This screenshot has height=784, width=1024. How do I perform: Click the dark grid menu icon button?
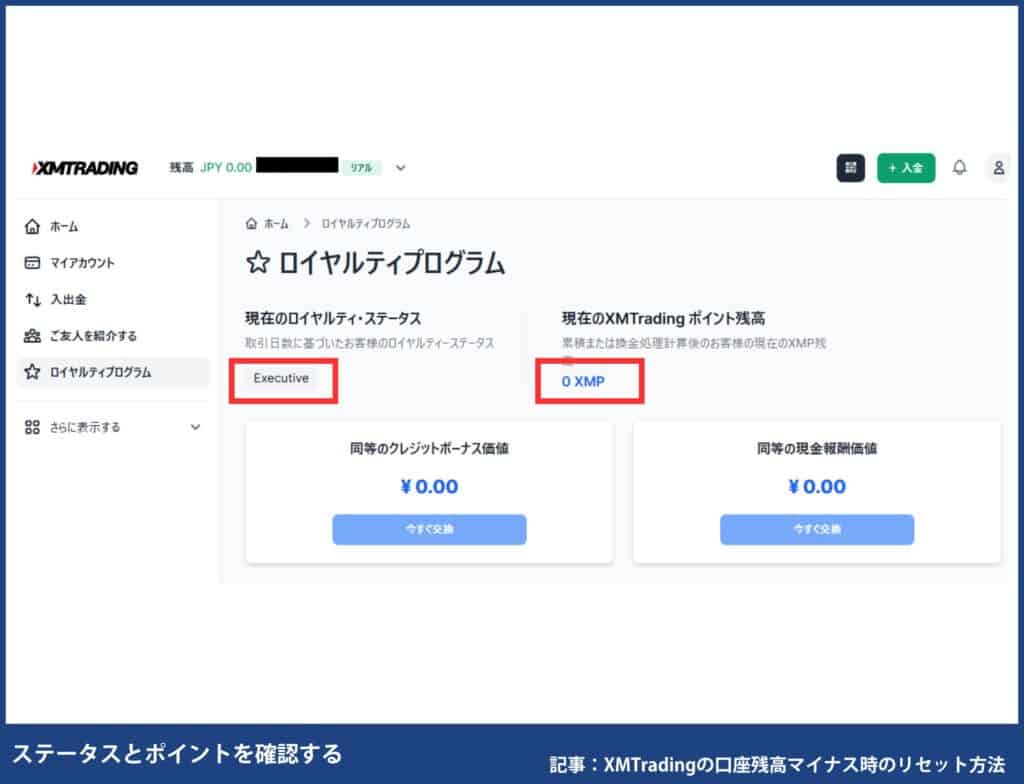pyautogui.click(x=850, y=168)
